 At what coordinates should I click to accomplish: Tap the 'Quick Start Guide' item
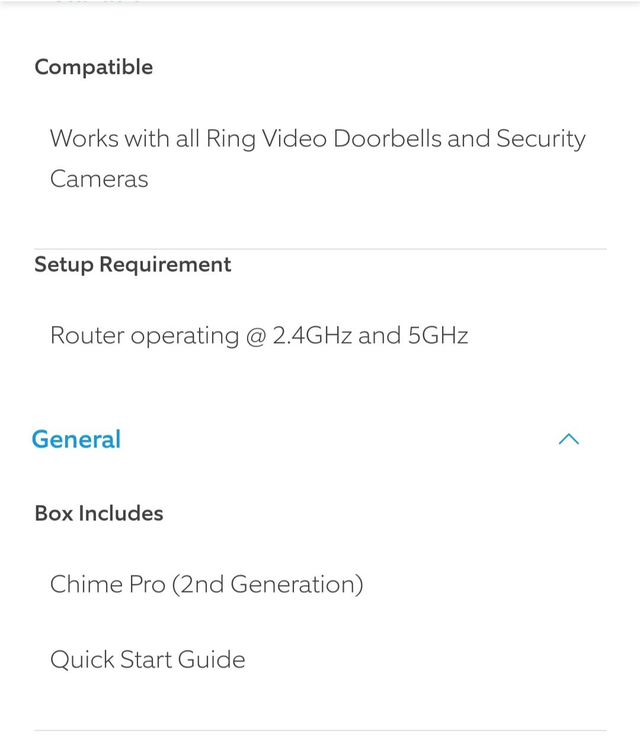tap(147, 660)
